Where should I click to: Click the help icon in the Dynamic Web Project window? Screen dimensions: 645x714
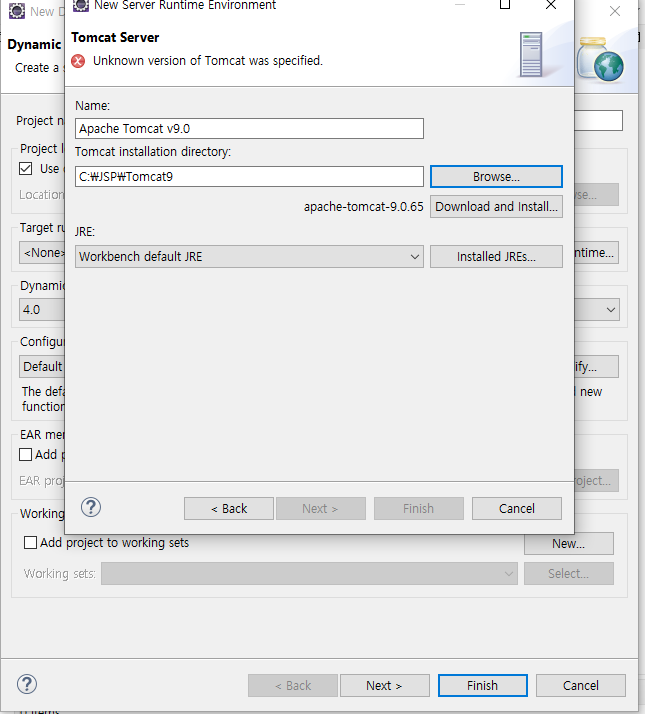[x=27, y=684]
